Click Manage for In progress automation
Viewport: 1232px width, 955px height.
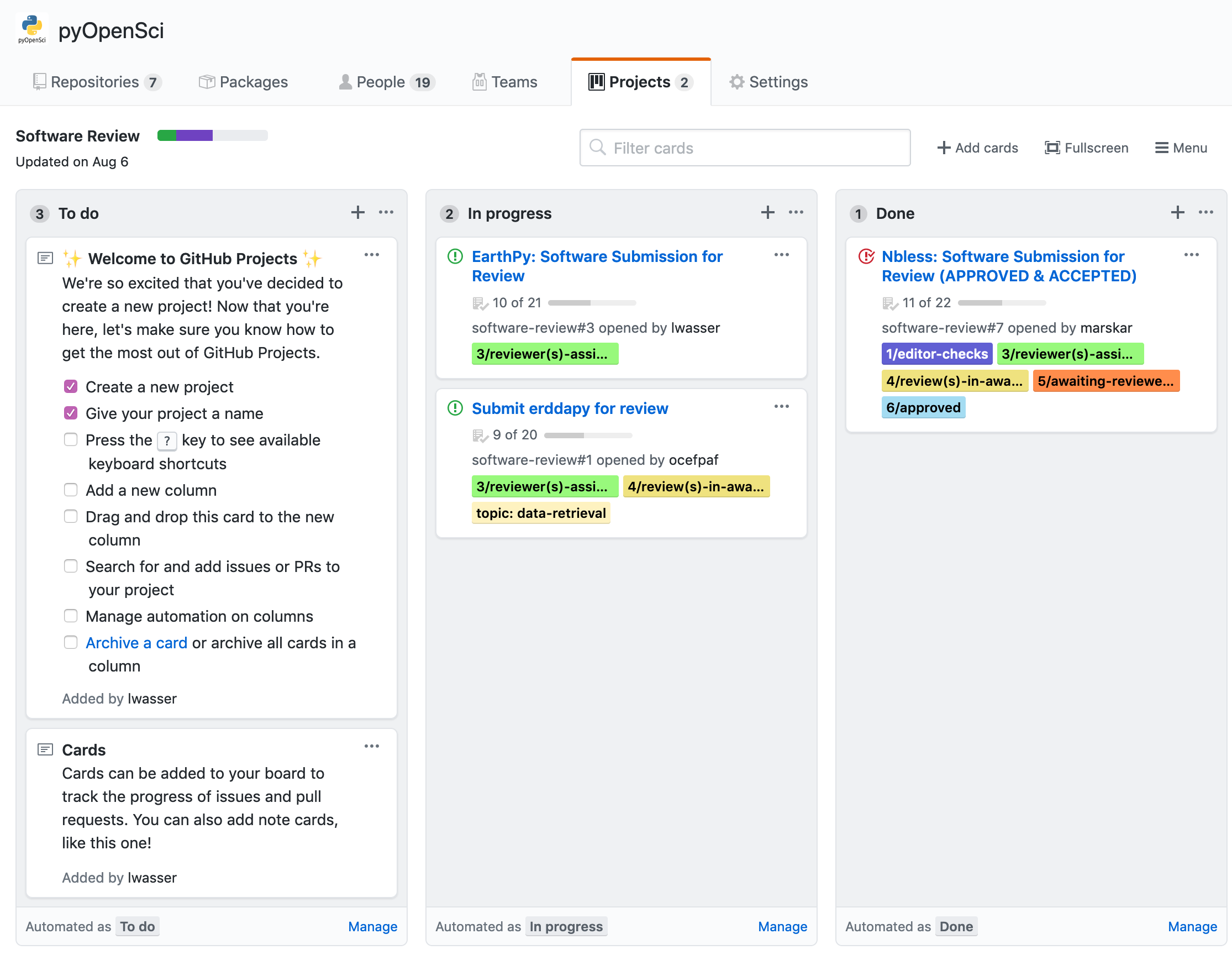tap(782, 927)
